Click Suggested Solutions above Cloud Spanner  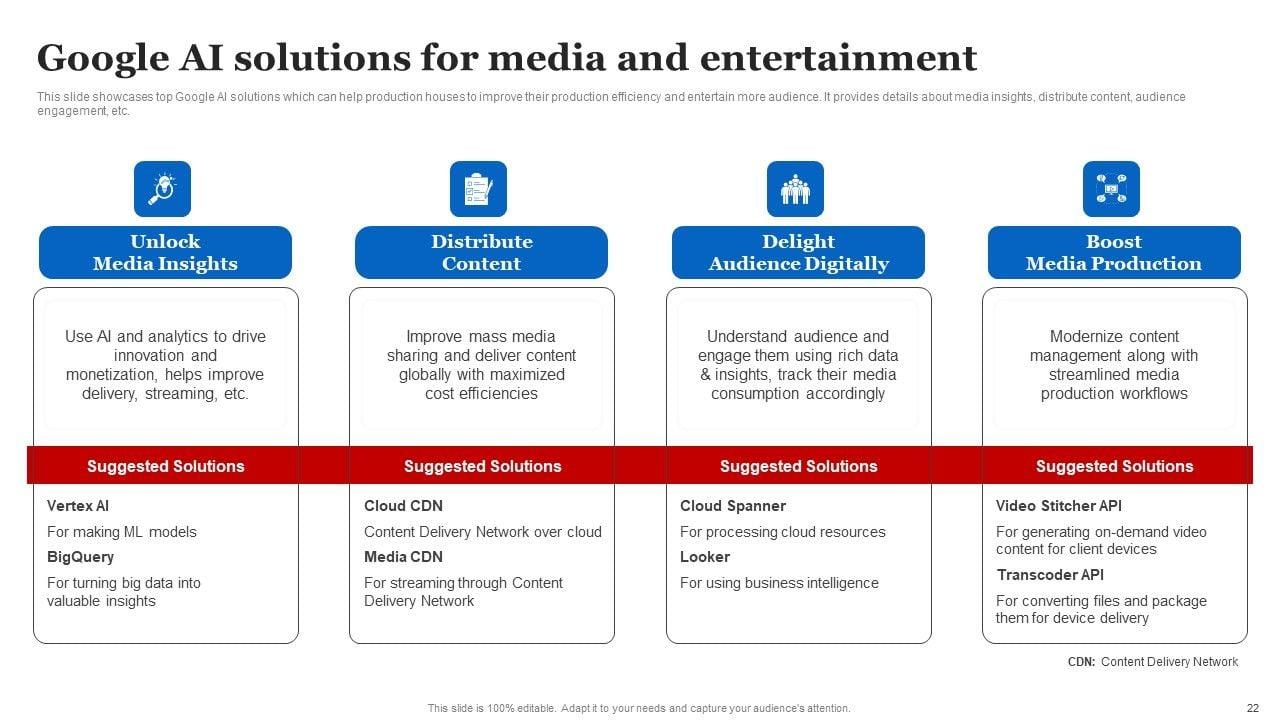tap(798, 466)
